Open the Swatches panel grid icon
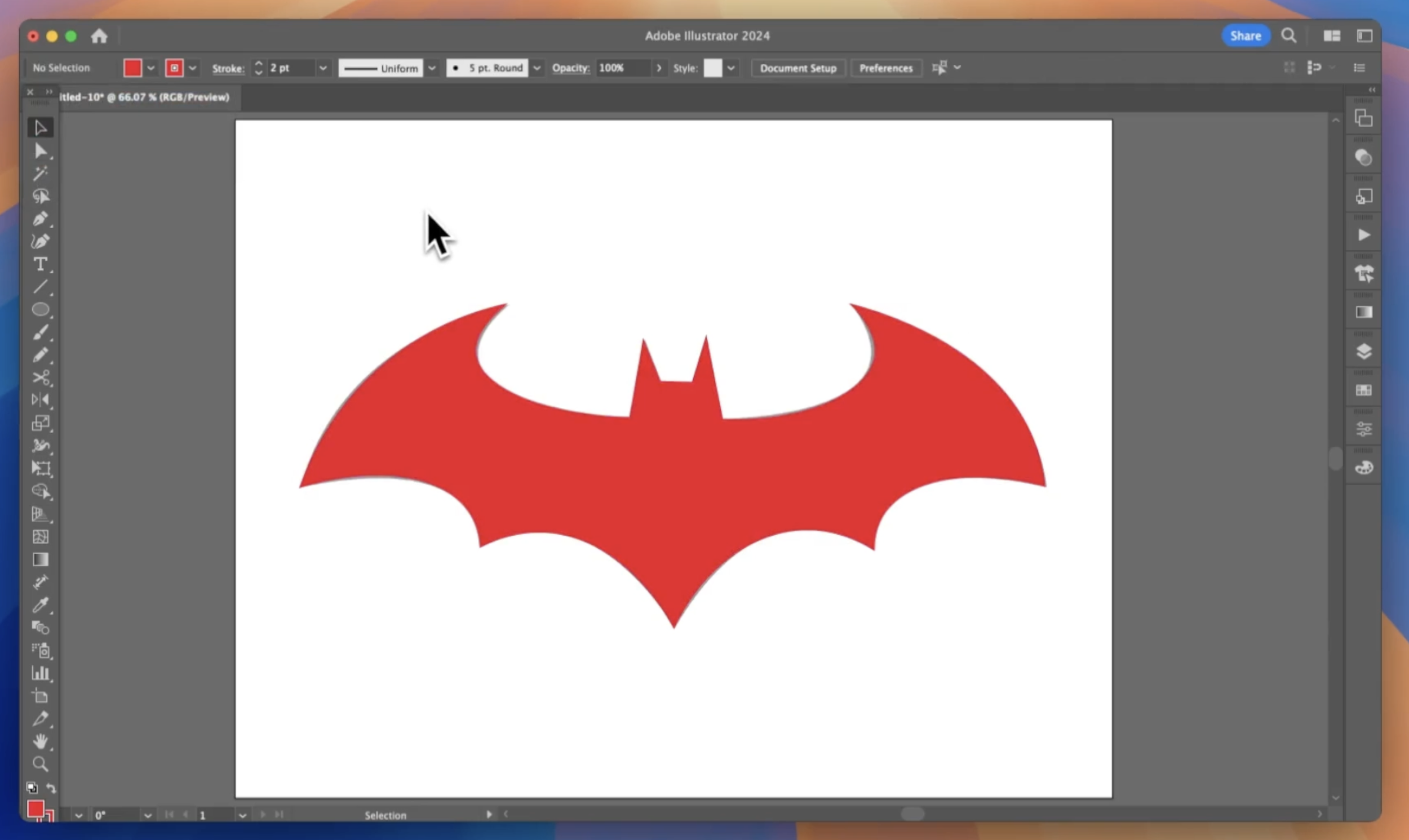This screenshot has width=1409, height=840. coord(1364,390)
